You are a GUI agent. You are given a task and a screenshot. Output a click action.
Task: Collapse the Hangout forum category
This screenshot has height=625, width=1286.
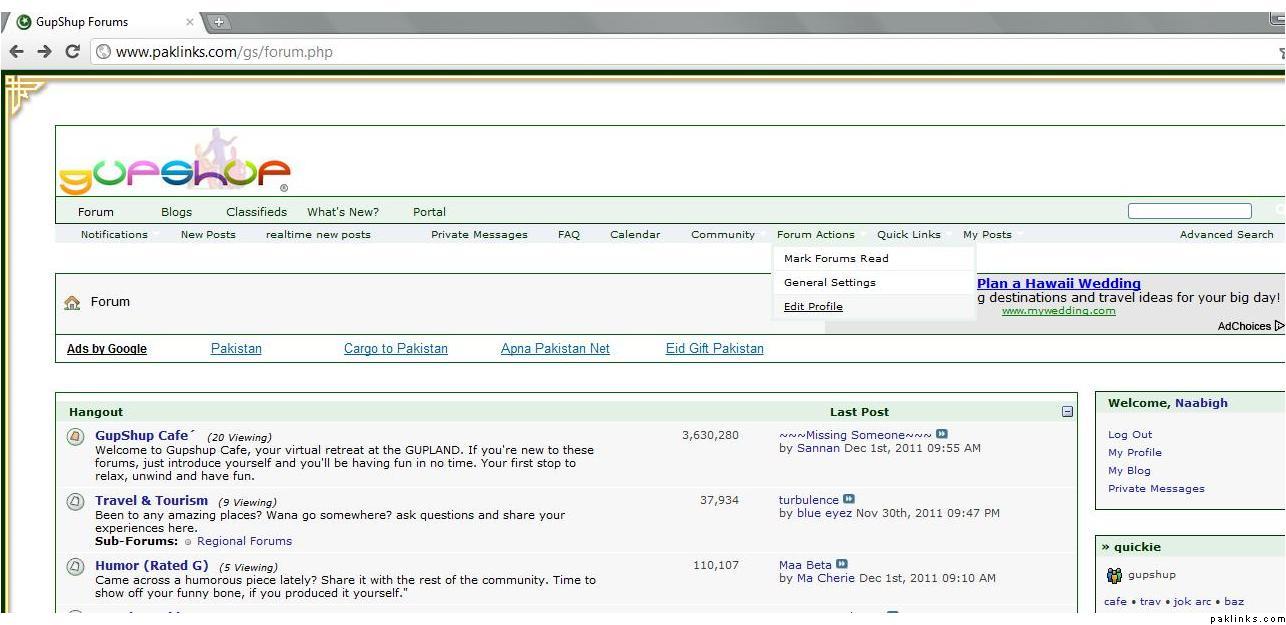(1067, 412)
